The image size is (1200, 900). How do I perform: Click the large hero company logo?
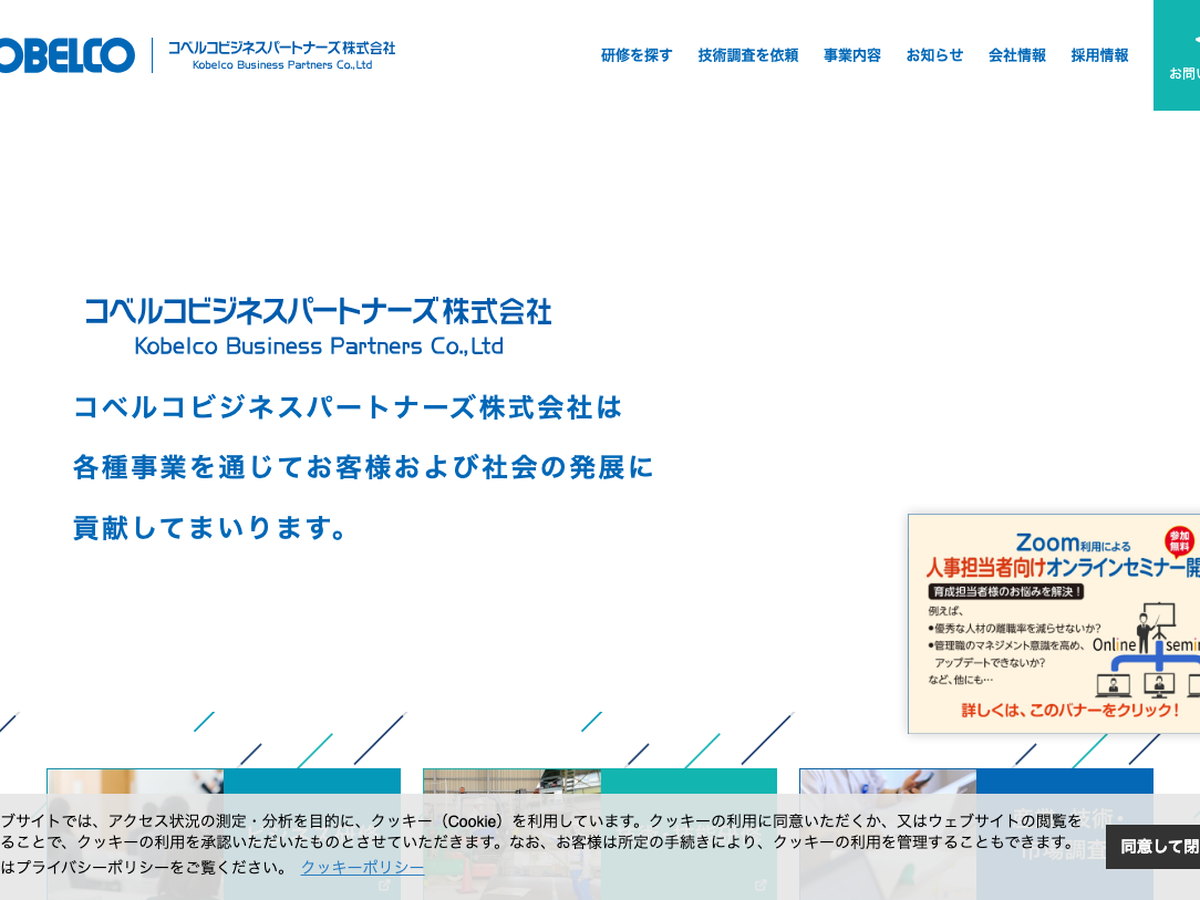coord(318,326)
